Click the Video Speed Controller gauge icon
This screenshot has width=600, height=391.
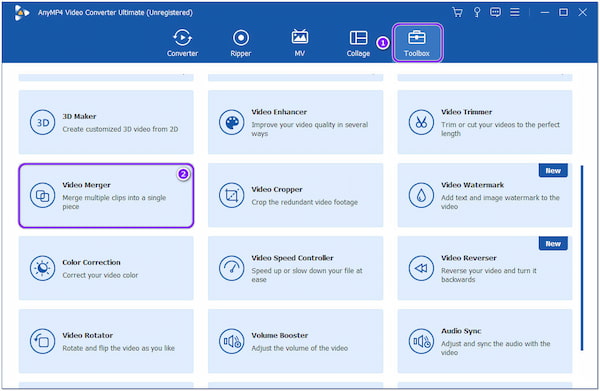pyautogui.click(x=232, y=268)
